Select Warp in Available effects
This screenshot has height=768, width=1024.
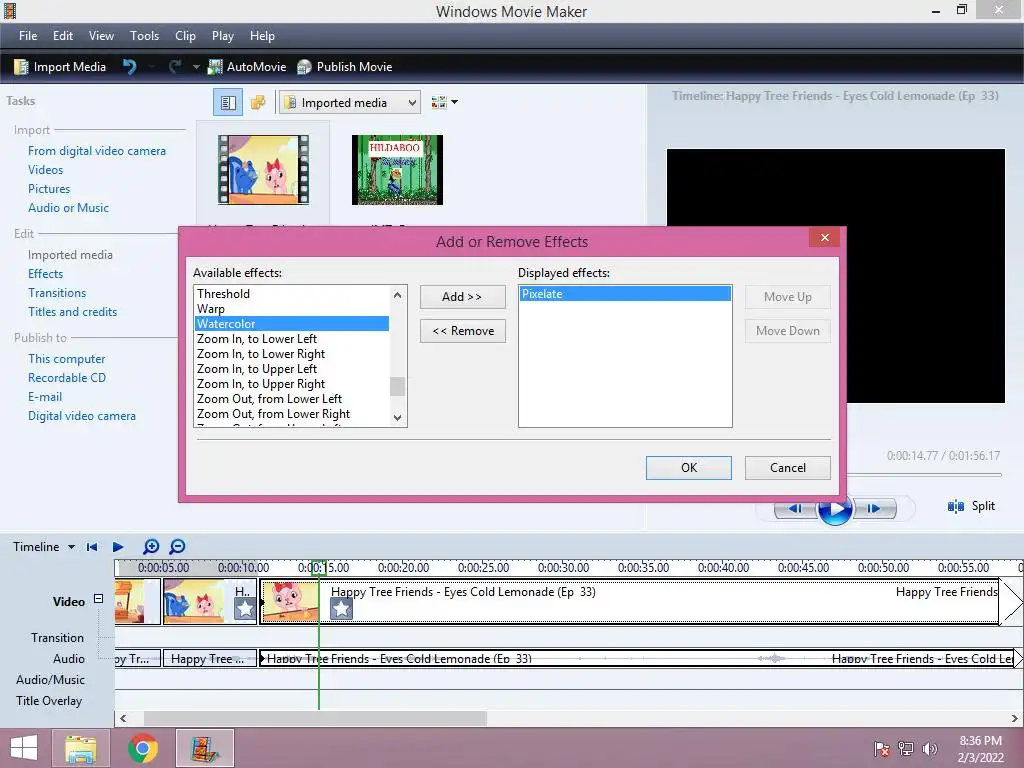coord(291,309)
